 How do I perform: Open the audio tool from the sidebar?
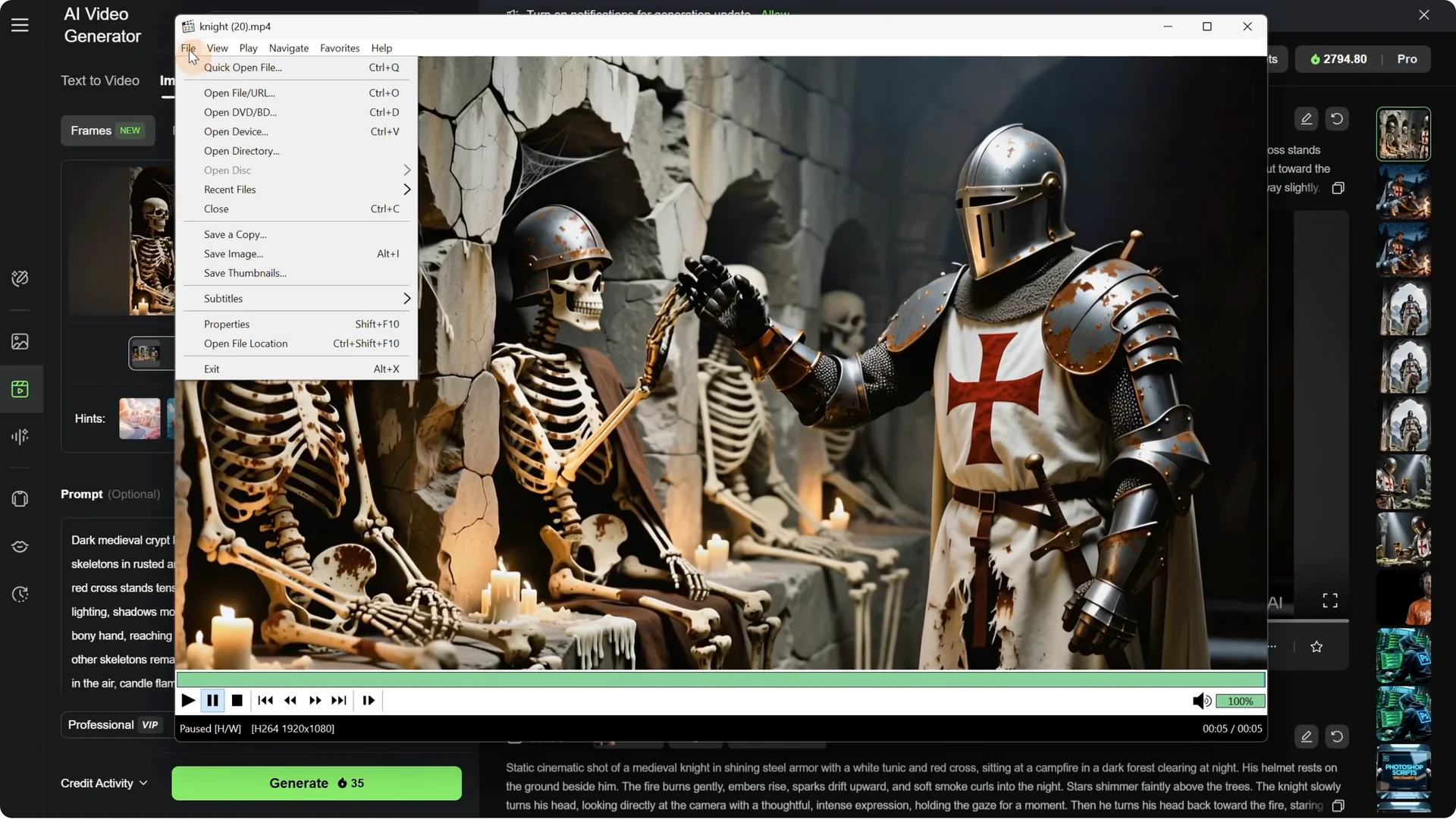(20, 436)
